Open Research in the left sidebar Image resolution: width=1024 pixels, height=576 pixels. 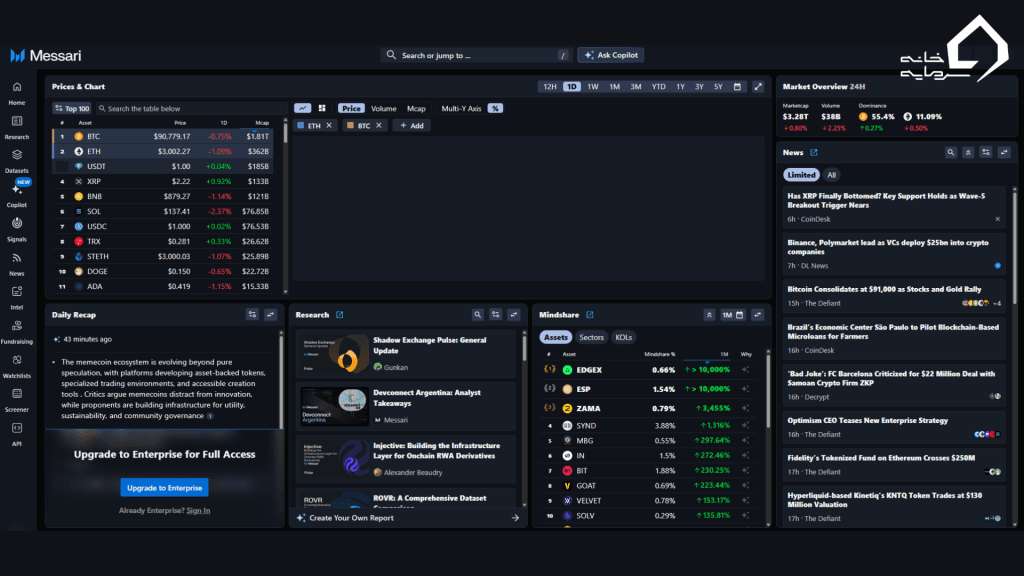pos(17,126)
